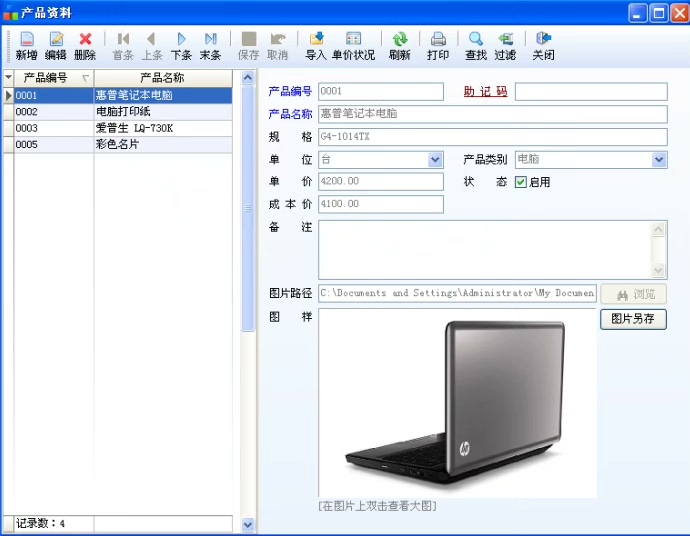Viewport: 690px width, 536px height.
Task: Select the 0002 product code cell
Action: click(x=54, y=111)
